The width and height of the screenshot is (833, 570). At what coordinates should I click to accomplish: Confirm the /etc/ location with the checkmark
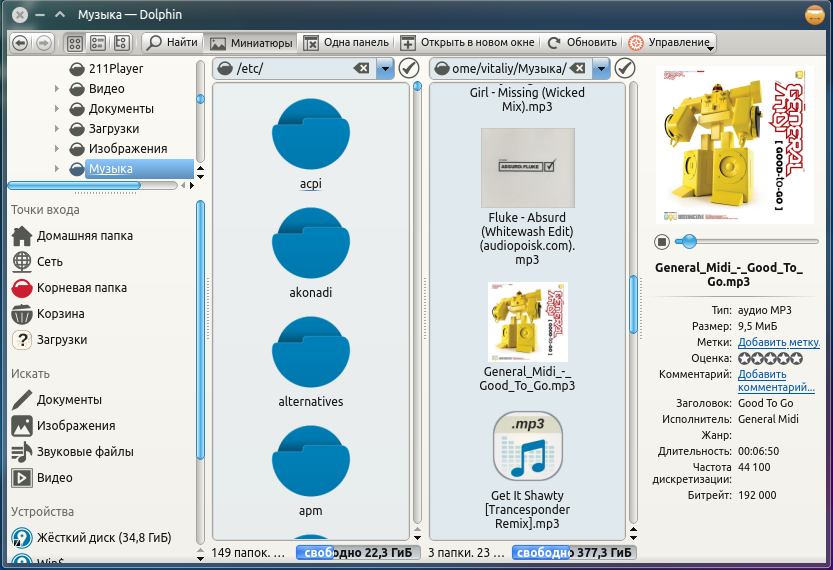pyautogui.click(x=409, y=69)
